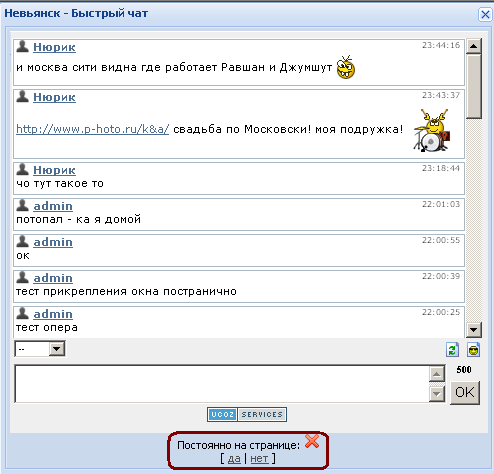Open the '--' dropdown below messages
This screenshot has height=474, width=494.
coord(40,349)
